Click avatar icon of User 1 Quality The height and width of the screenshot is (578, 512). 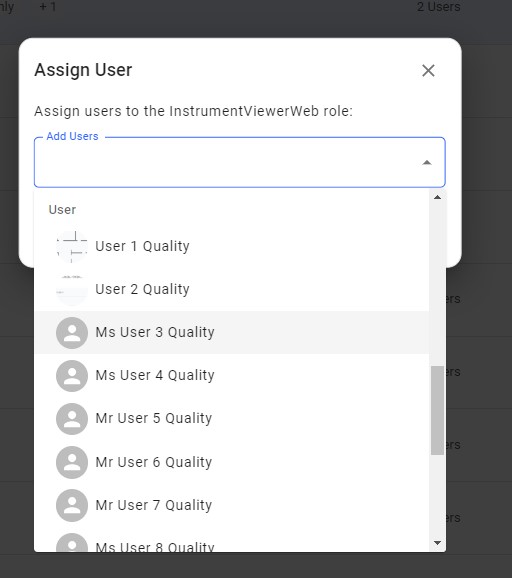(72, 247)
